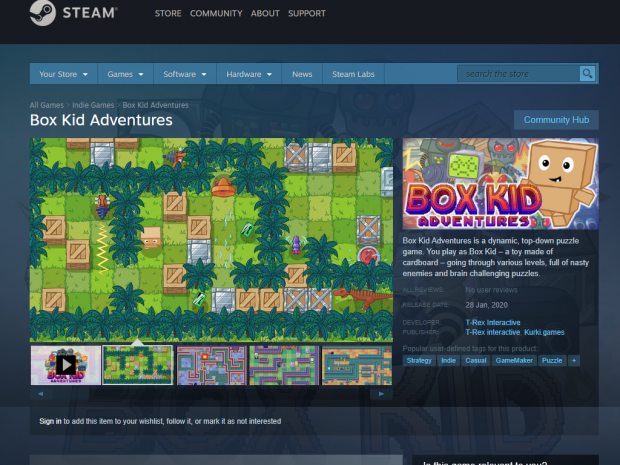Click the Box Kid Adventures header banner image
620x465 pixels.
(501, 183)
